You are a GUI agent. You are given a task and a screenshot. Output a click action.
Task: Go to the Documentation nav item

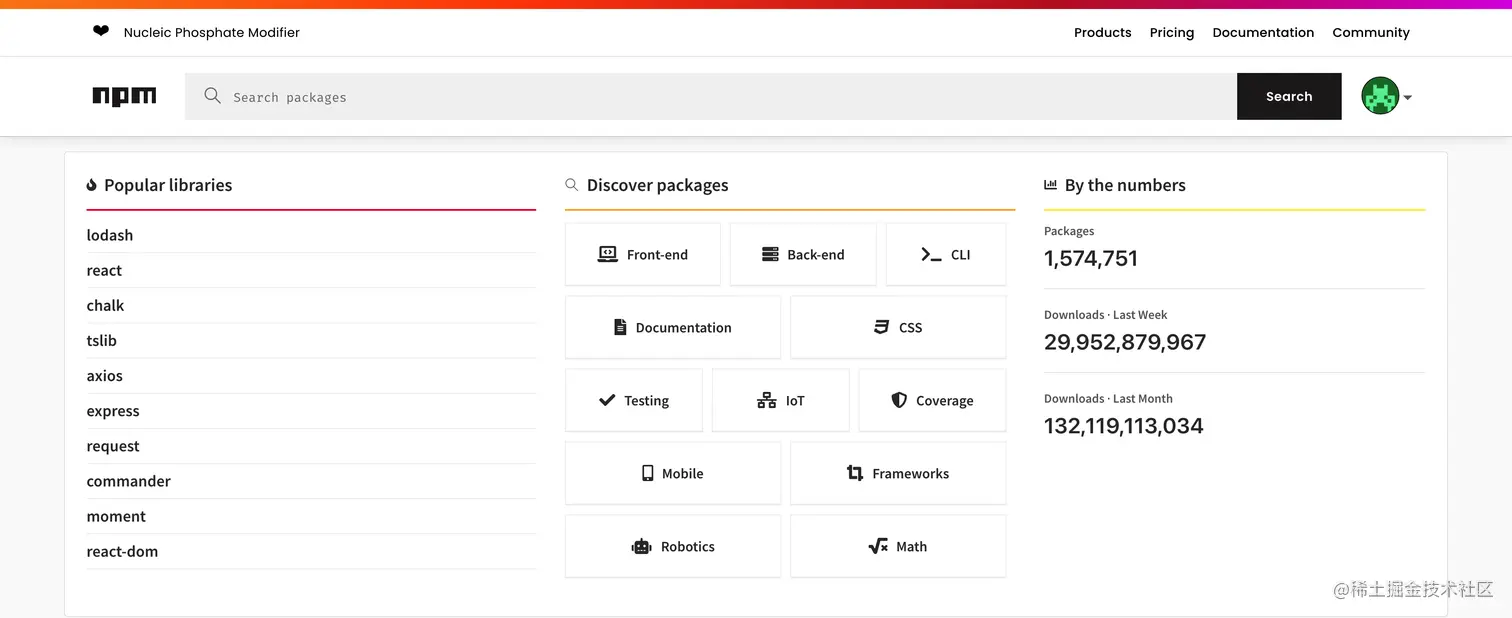[x=1263, y=32]
